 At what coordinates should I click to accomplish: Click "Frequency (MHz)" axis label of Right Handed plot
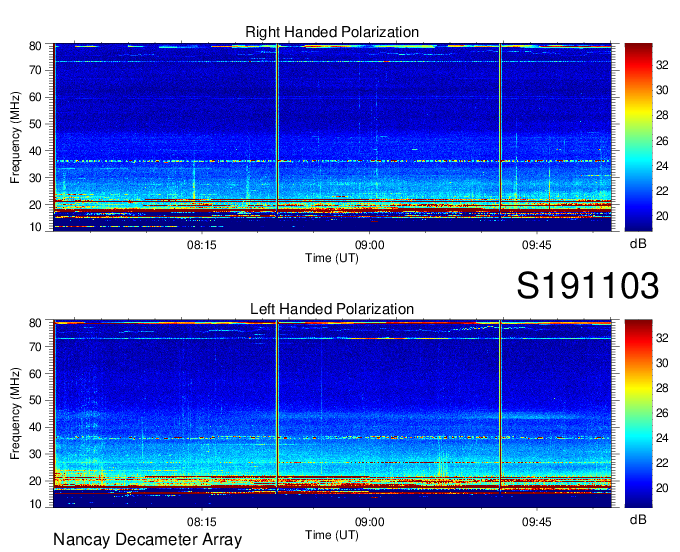(x=15, y=137)
